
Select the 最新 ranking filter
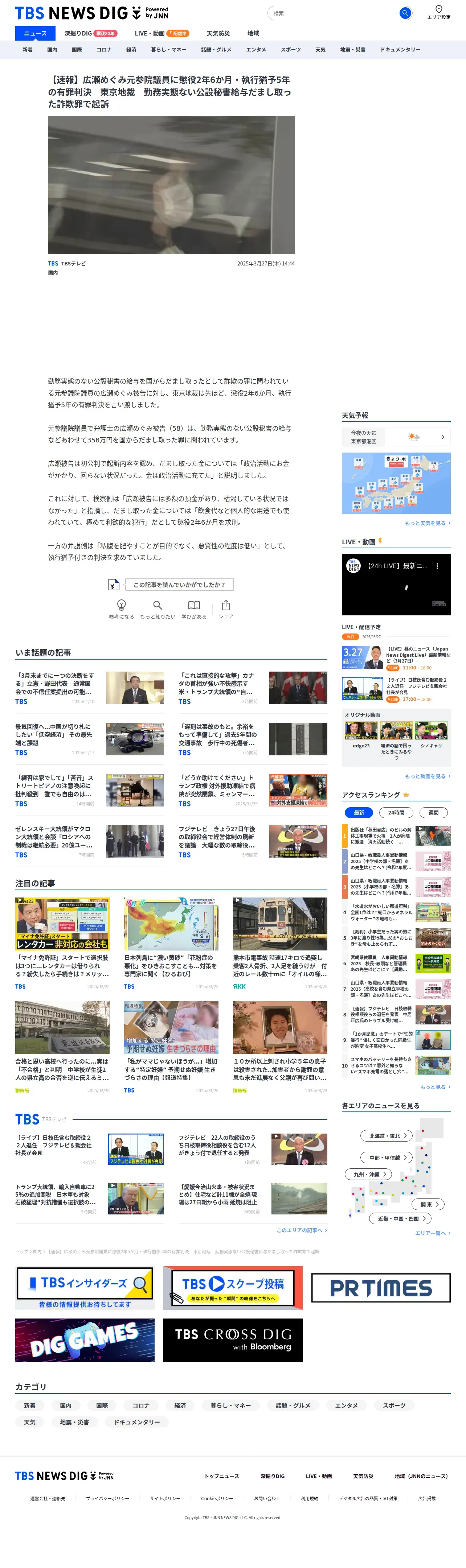pos(359,812)
